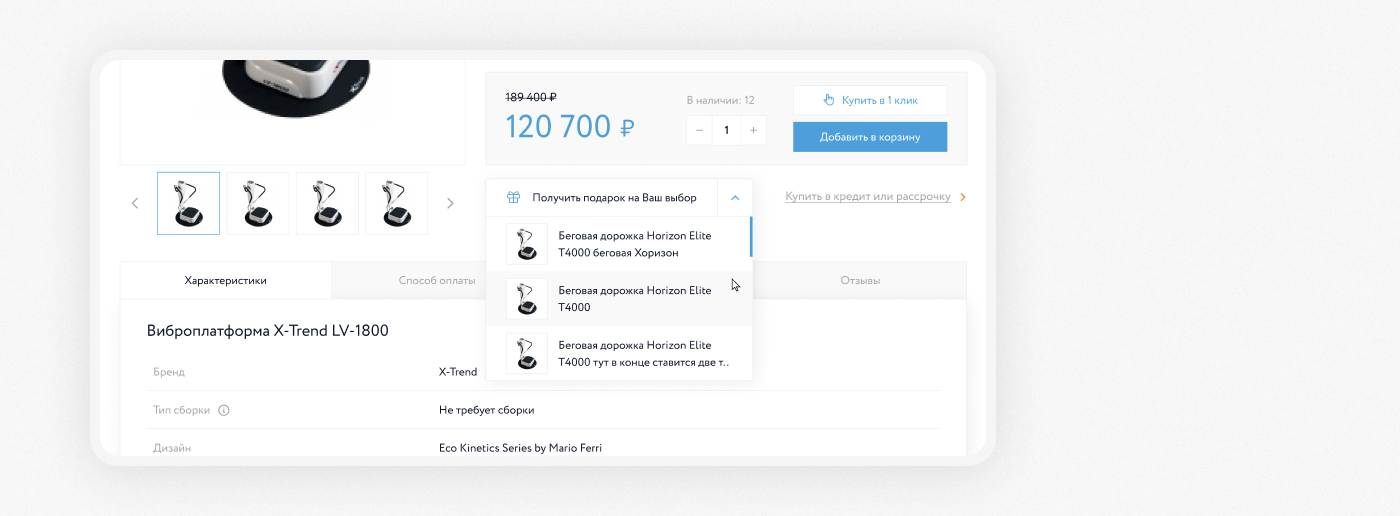
Task: Increase quantity with plus button
Action: coord(753,130)
